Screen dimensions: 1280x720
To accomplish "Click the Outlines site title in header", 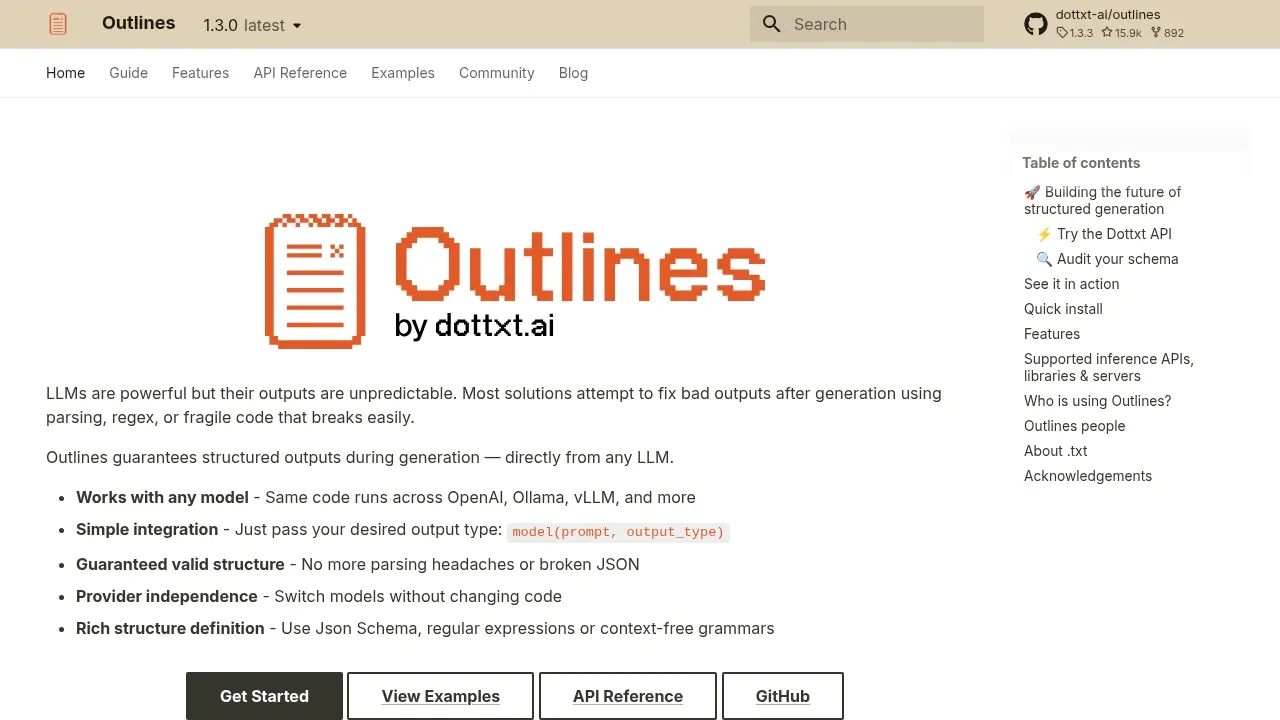I will pos(138,23).
